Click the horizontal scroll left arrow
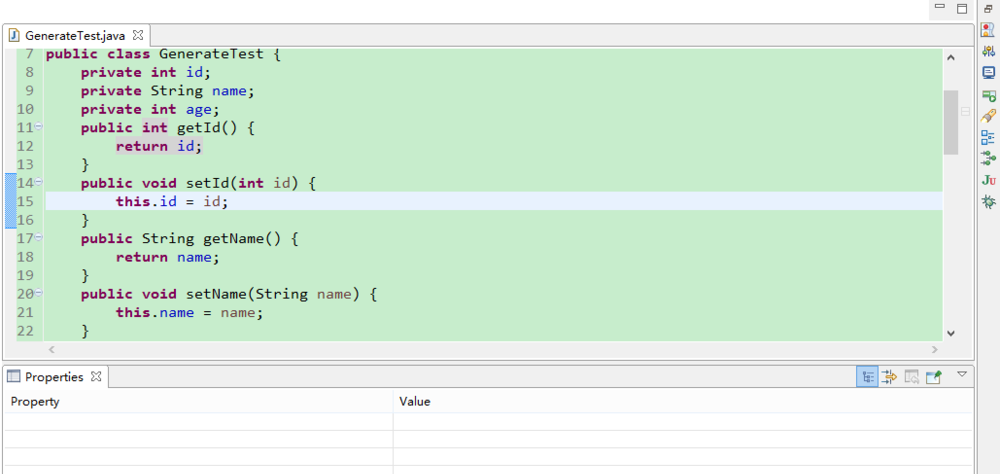This screenshot has width=1000, height=474. click(52, 350)
